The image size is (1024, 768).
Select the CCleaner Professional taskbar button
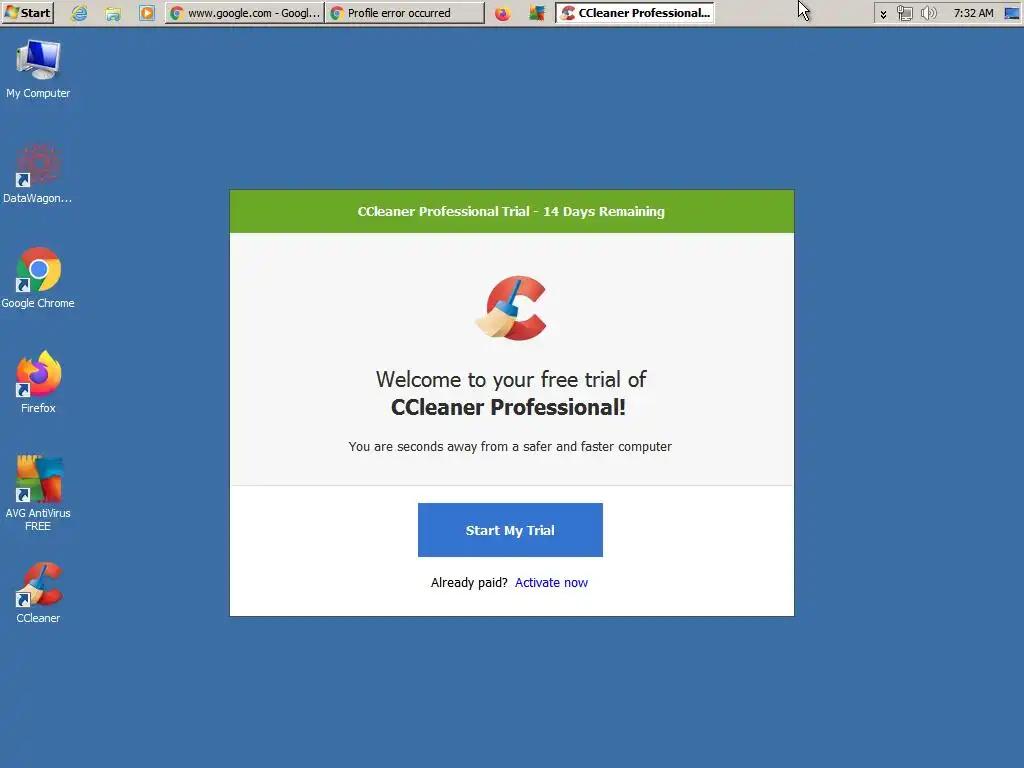(635, 13)
